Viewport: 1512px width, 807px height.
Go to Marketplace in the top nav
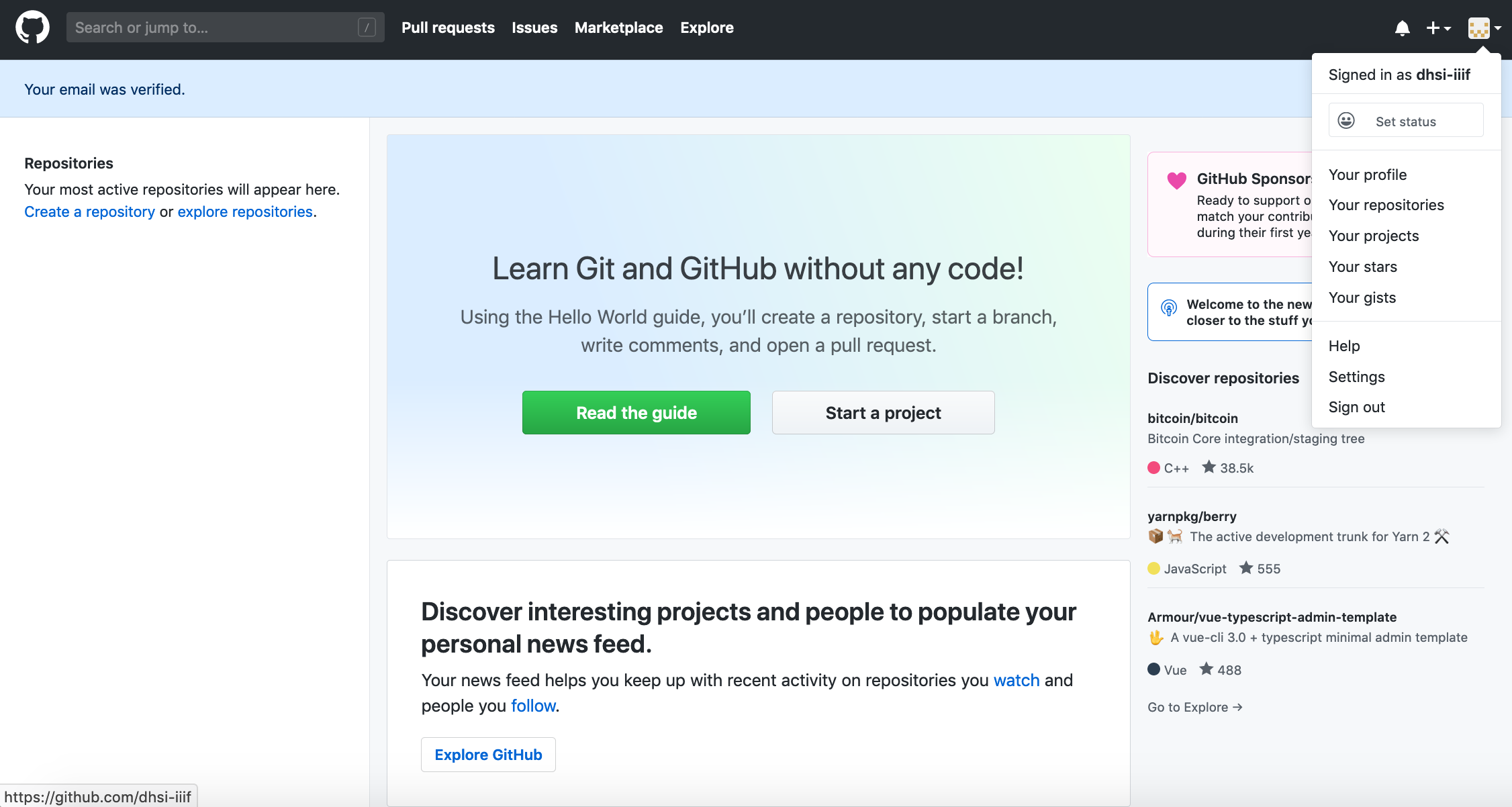[x=618, y=28]
